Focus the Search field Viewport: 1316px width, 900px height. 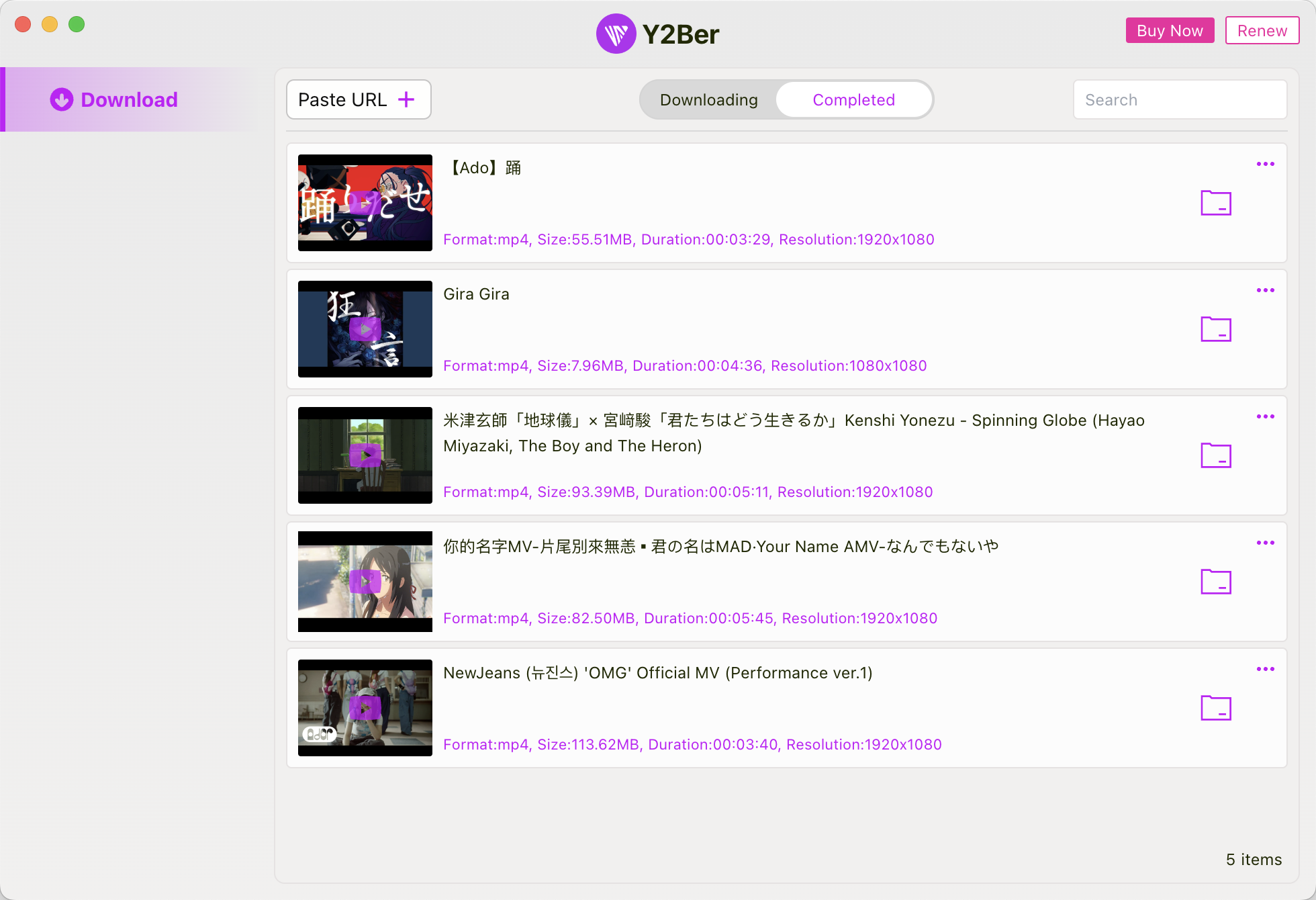click(1180, 99)
